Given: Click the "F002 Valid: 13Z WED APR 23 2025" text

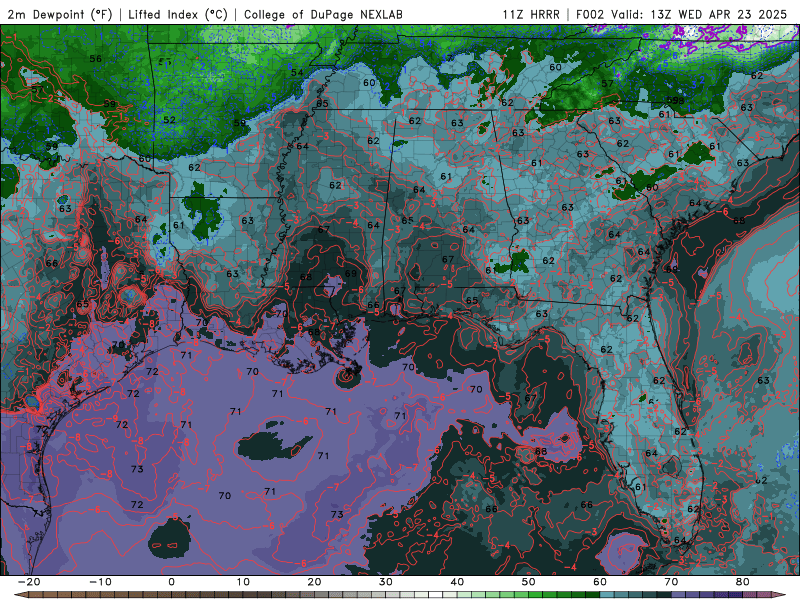Looking at the screenshot, I should [x=681, y=14].
